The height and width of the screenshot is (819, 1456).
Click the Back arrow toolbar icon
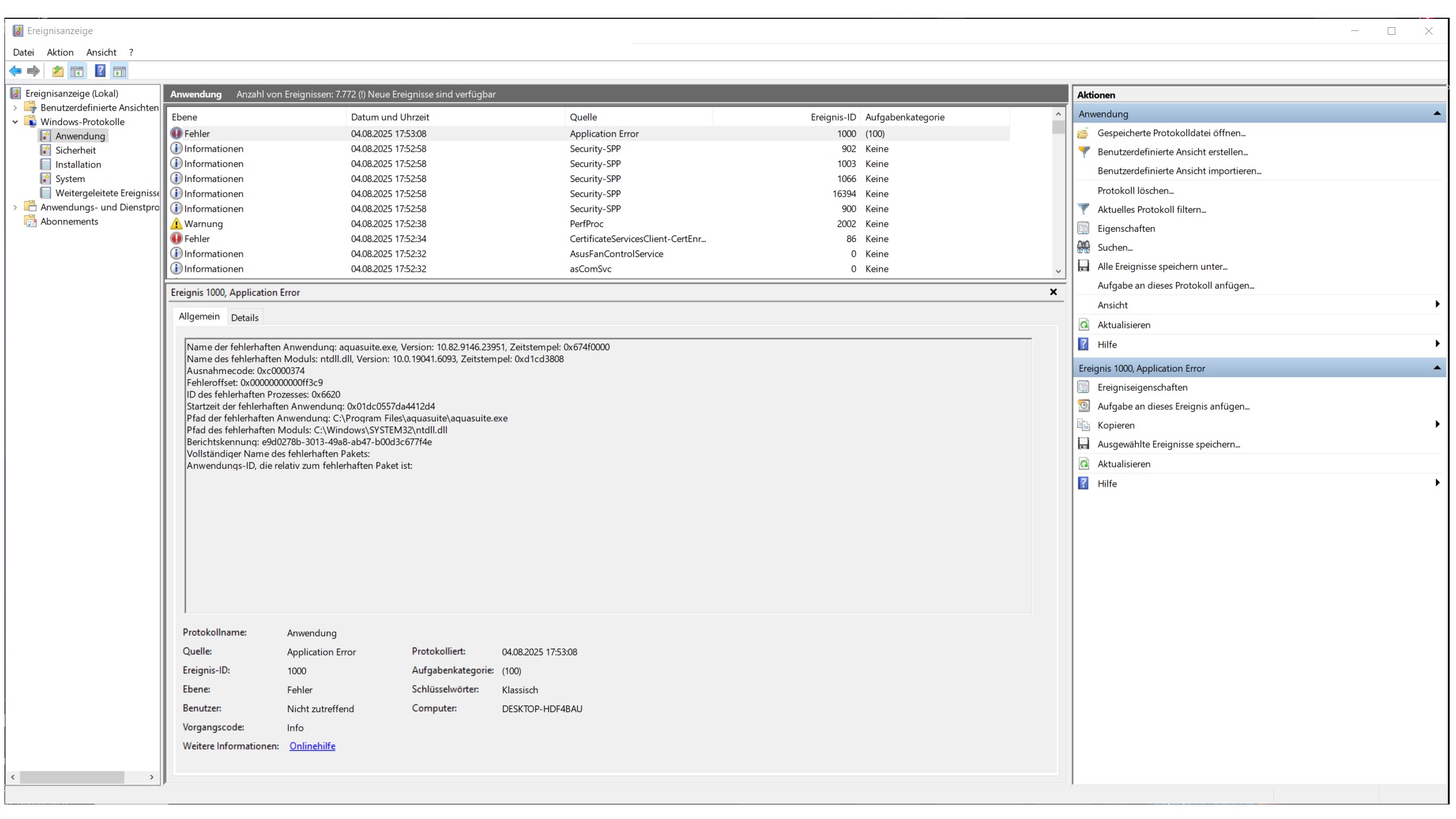pos(15,71)
